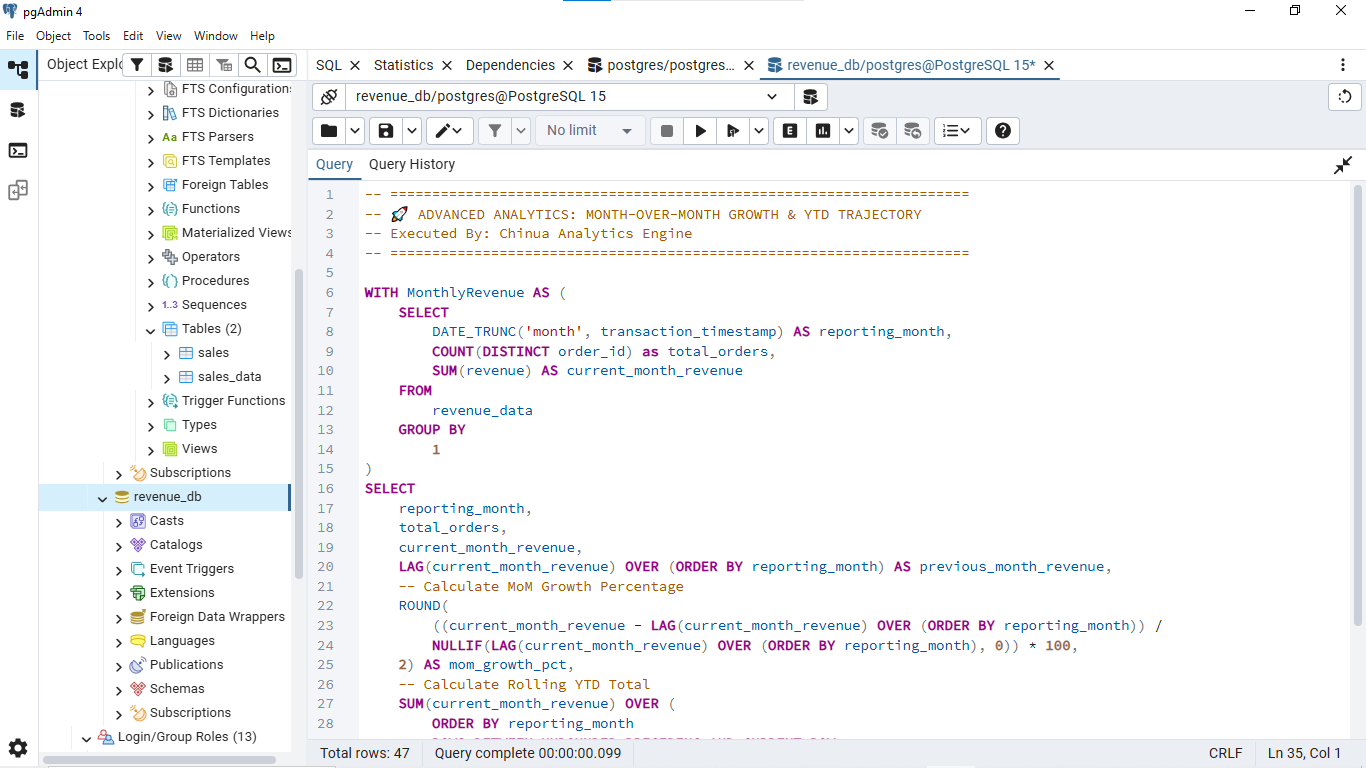The height and width of the screenshot is (768, 1366).
Task: Expand the sales_data table node
Action: pos(167,377)
